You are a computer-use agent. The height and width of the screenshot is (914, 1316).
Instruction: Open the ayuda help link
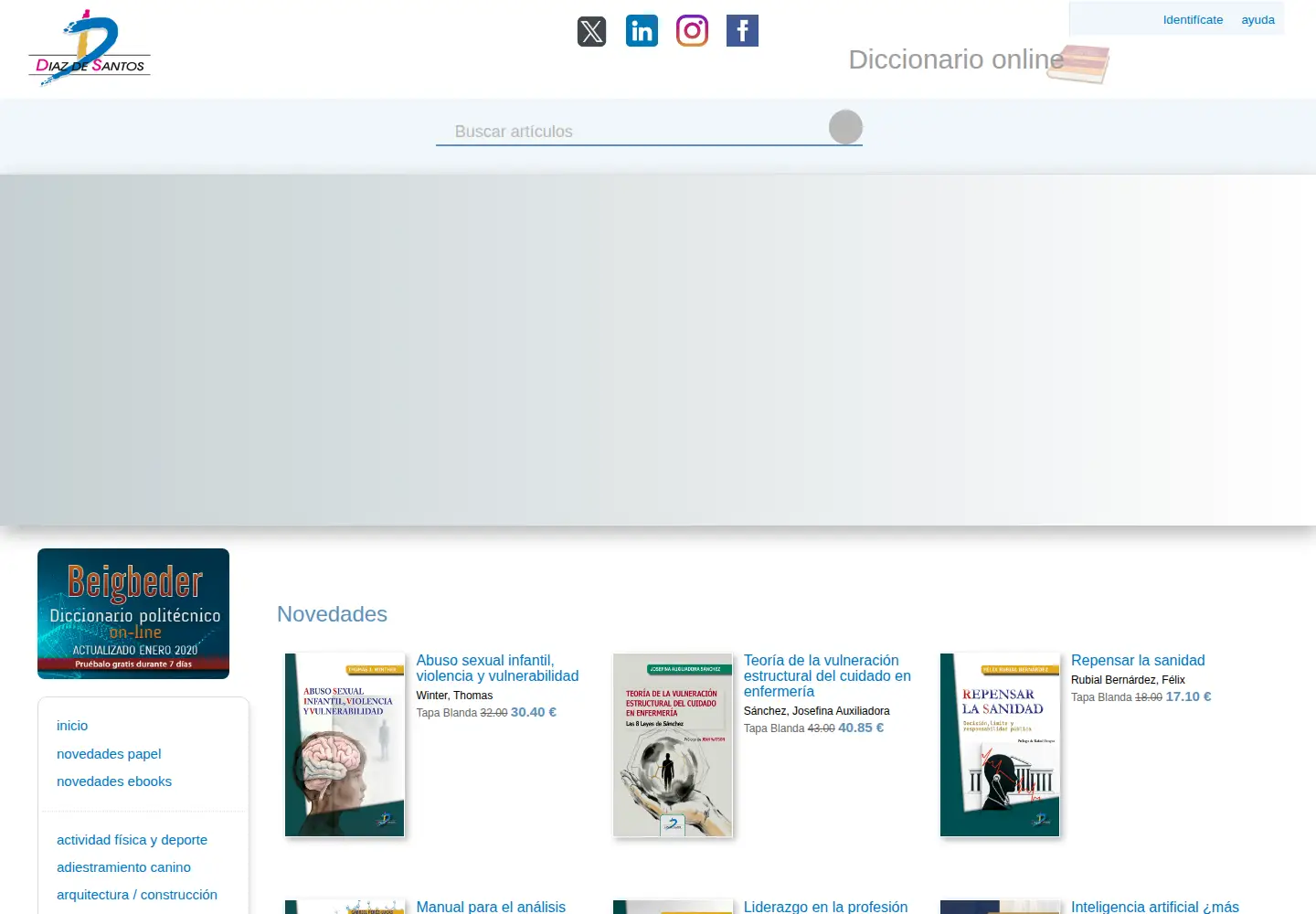pyautogui.click(x=1258, y=19)
